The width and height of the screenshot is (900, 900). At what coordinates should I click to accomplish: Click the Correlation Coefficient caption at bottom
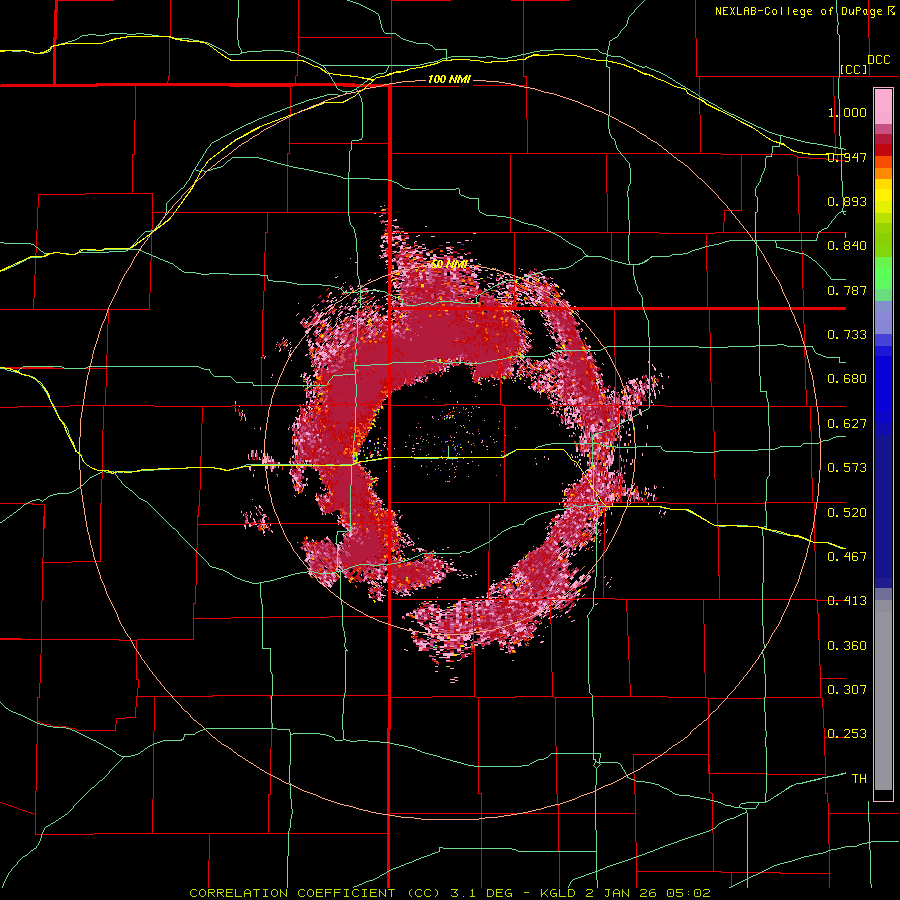point(450,893)
